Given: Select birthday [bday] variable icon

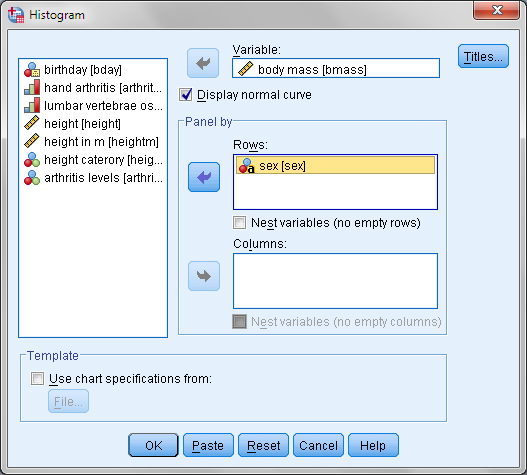Looking at the screenshot, I should click(x=32, y=70).
